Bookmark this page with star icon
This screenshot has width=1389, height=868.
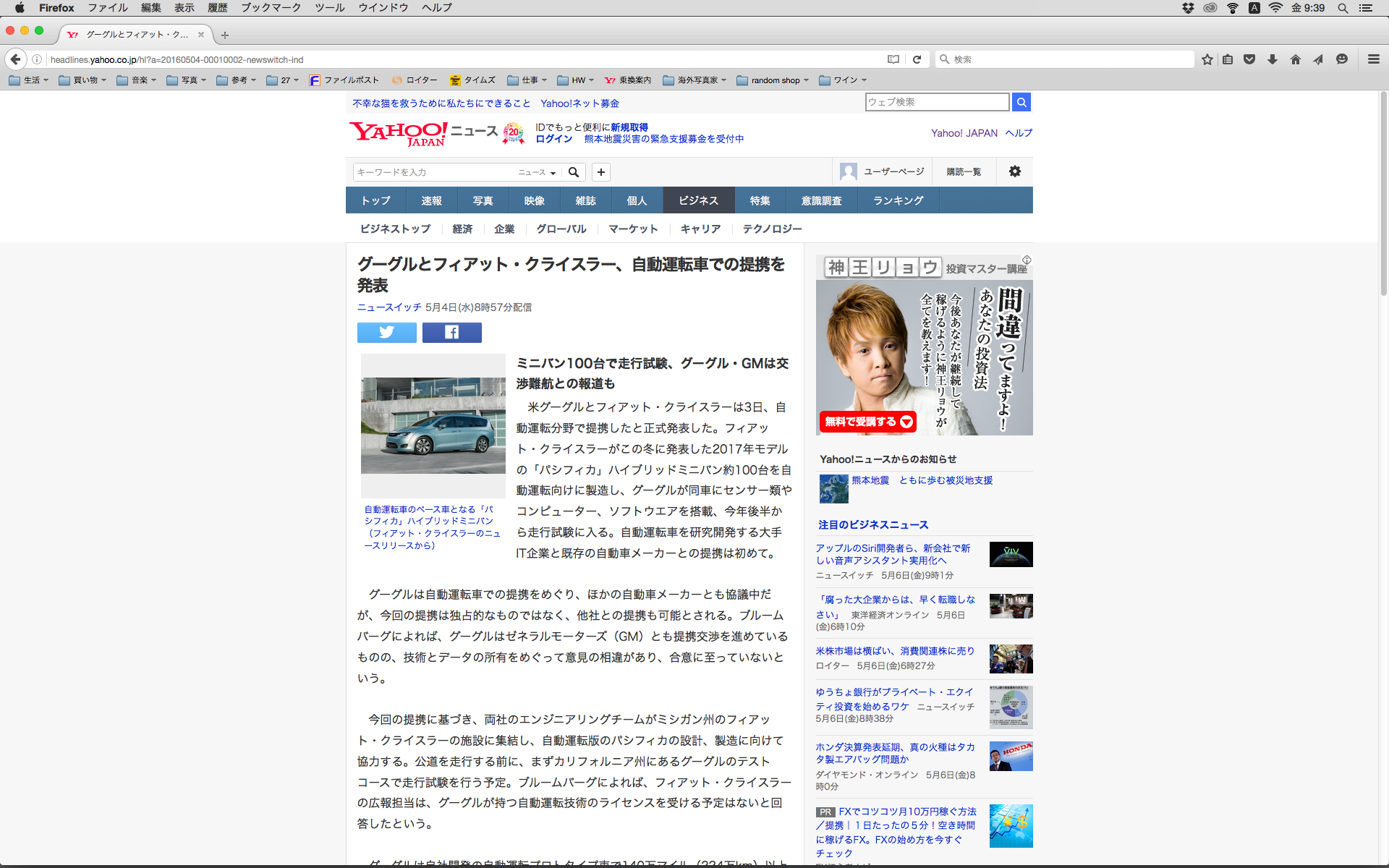coord(1207,59)
